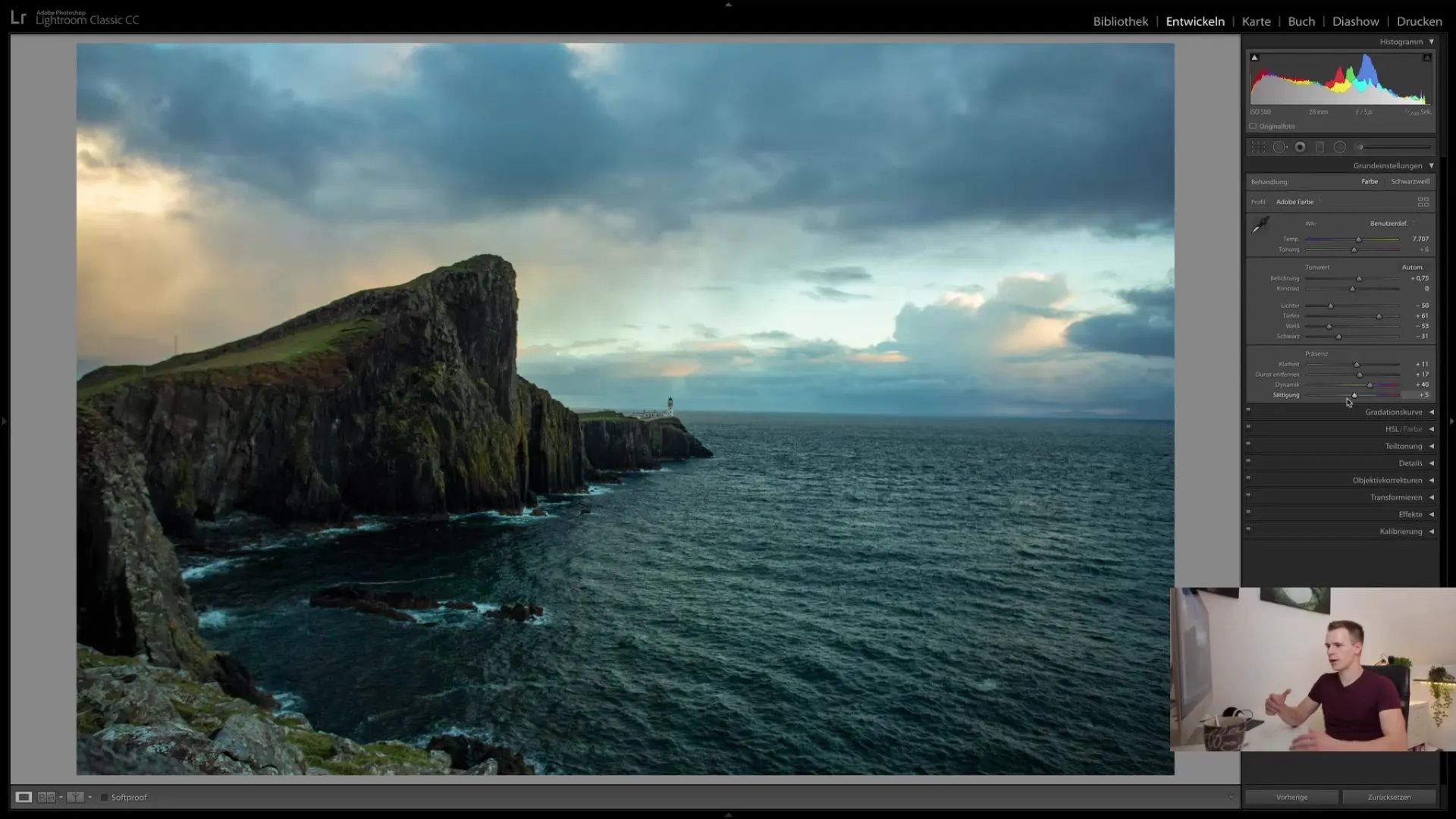Click the Autom. tone button

coord(1412,267)
